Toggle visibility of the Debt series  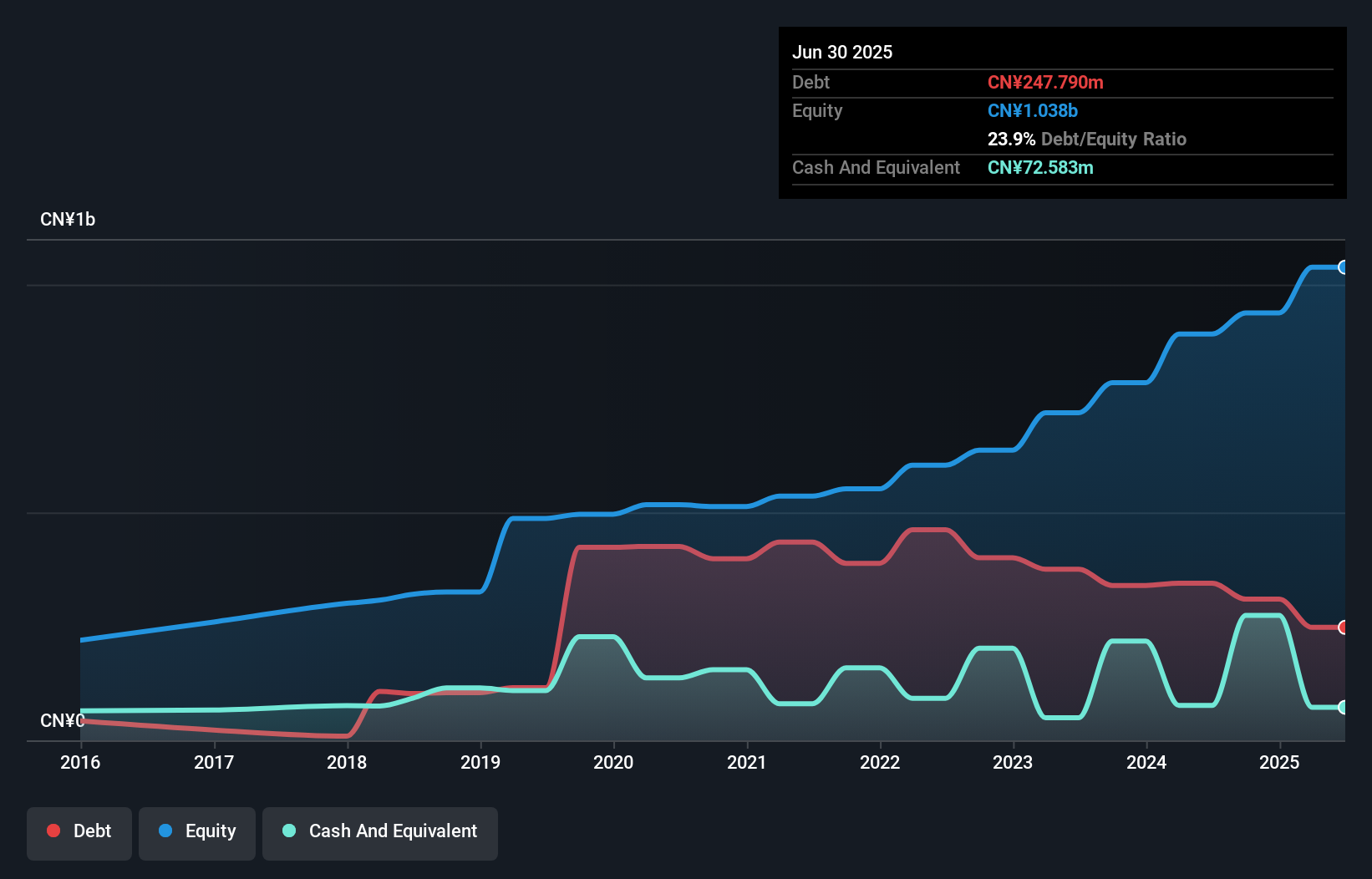(x=79, y=831)
